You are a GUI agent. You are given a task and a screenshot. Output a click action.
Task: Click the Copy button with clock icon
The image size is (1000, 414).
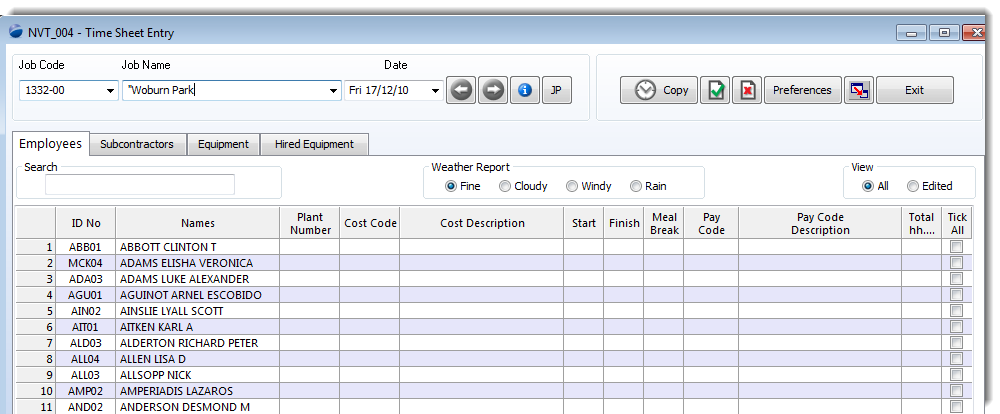pos(659,91)
